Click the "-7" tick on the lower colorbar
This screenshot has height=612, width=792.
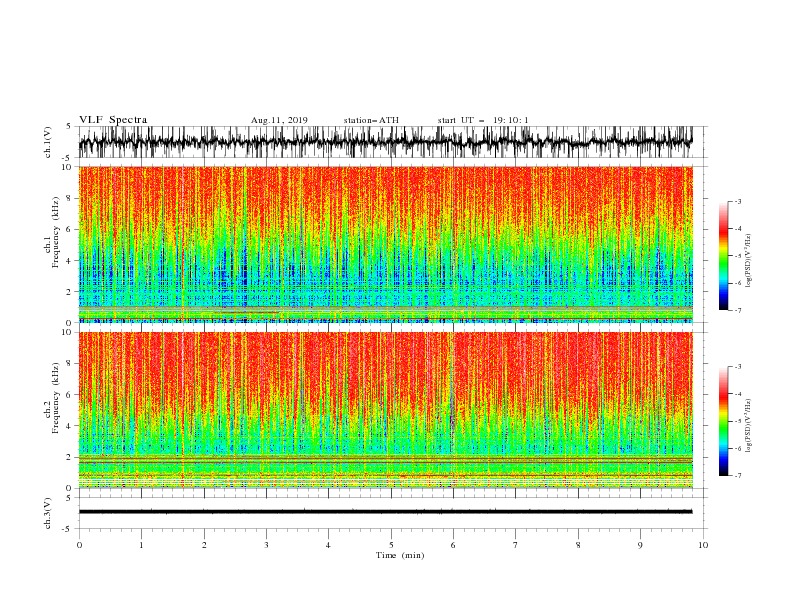coord(737,475)
